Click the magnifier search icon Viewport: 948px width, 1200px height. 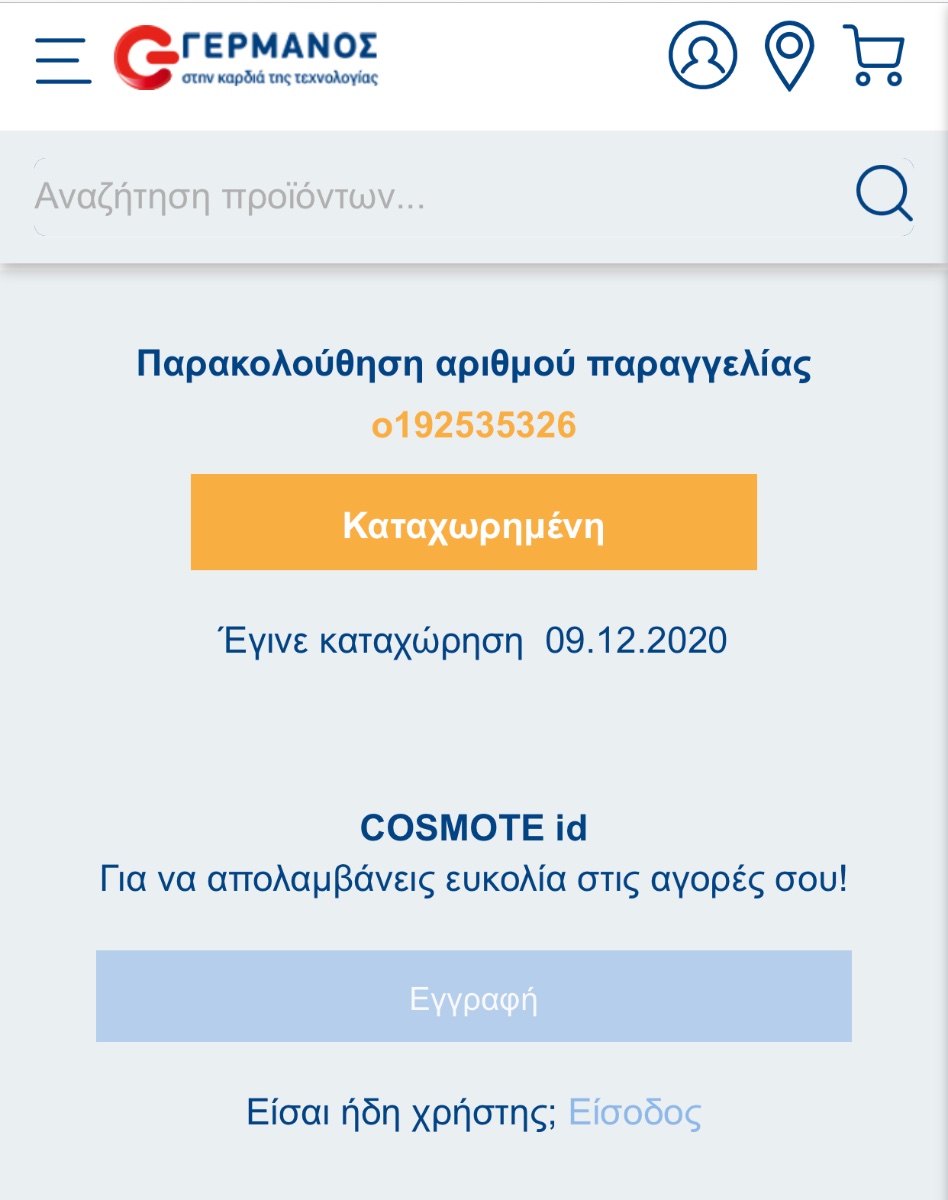point(884,194)
